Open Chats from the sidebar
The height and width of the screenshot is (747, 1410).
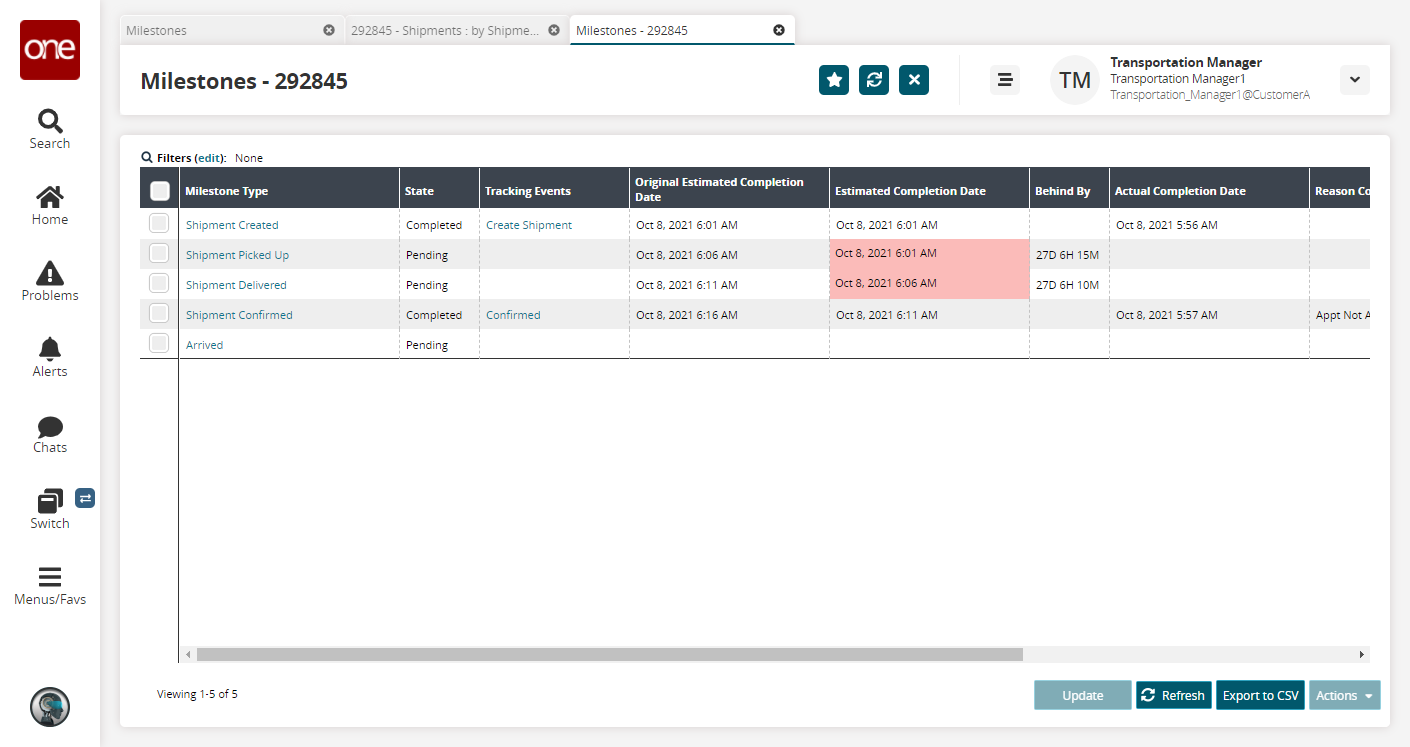(x=49, y=434)
